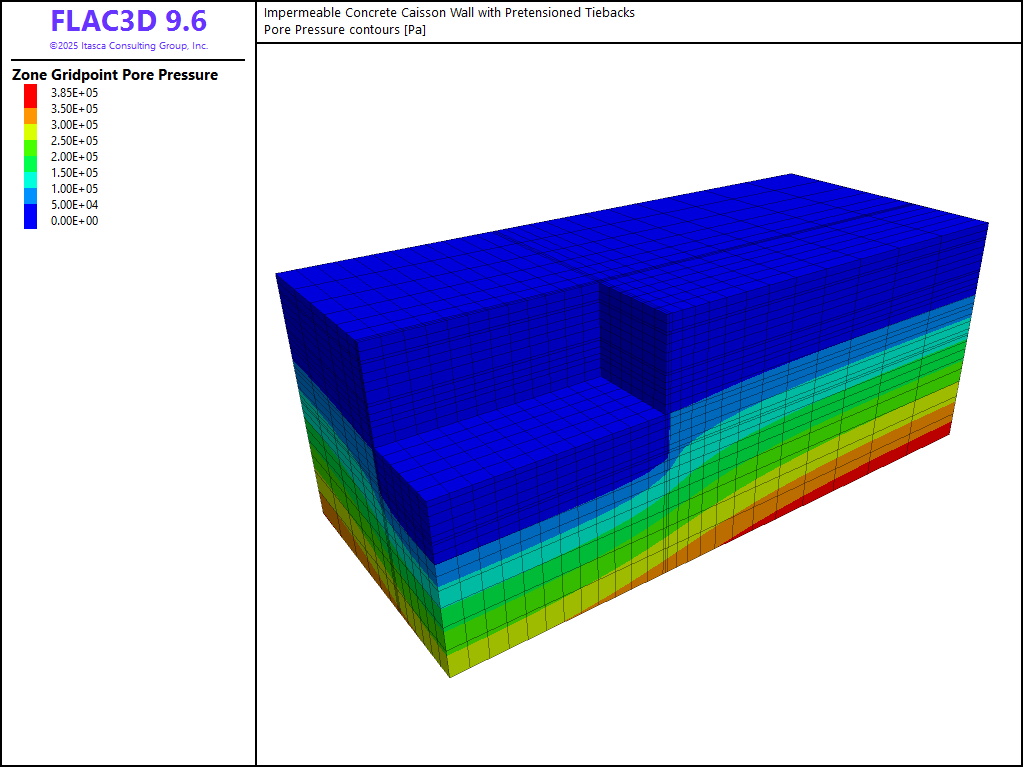The height and width of the screenshot is (768, 1024).
Task: Click the 1.50E+05 legend value label
Action: [x=74, y=173]
